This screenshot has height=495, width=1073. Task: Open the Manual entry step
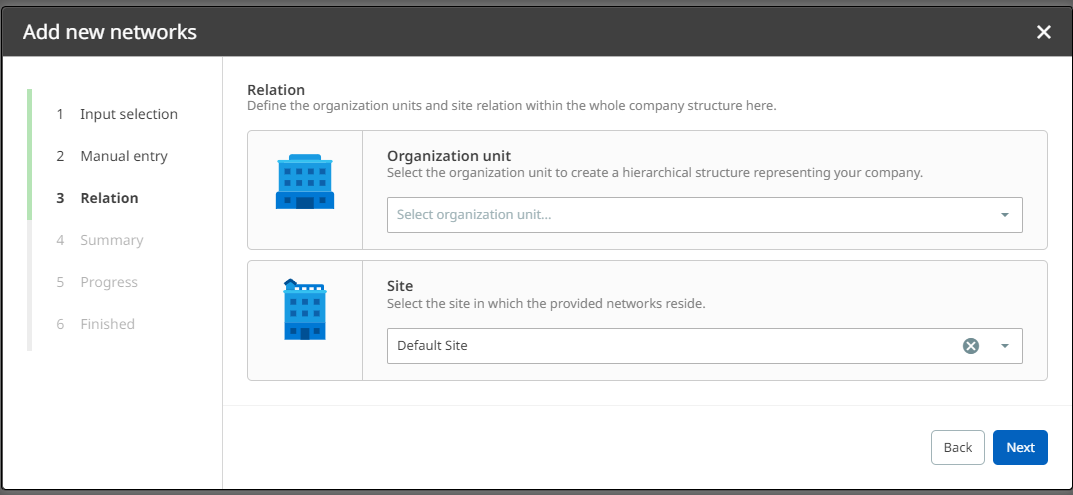123,156
